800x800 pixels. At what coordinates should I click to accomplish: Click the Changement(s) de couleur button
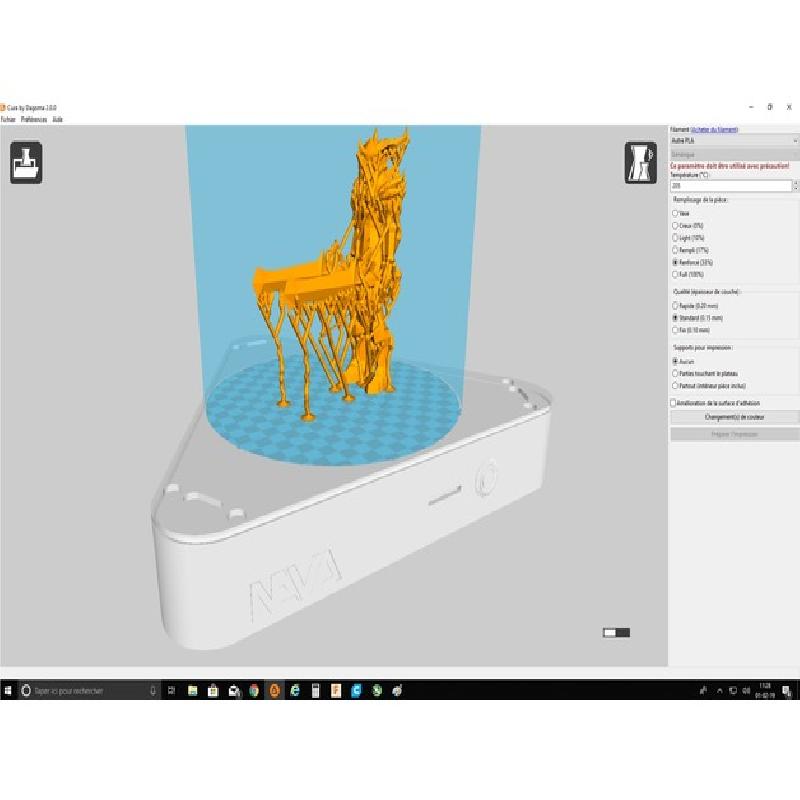tap(734, 417)
